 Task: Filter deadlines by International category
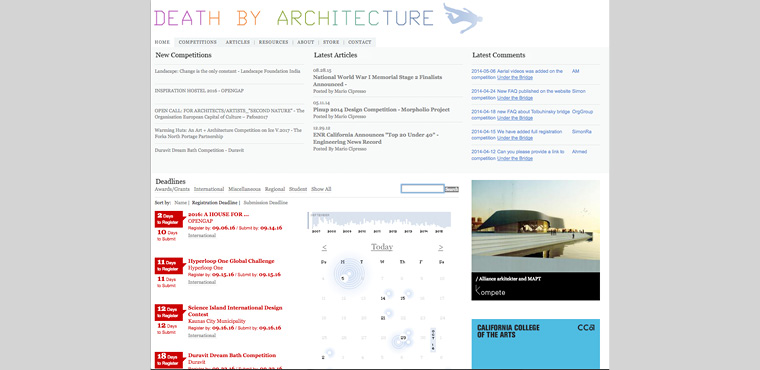click(x=209, y=189)
